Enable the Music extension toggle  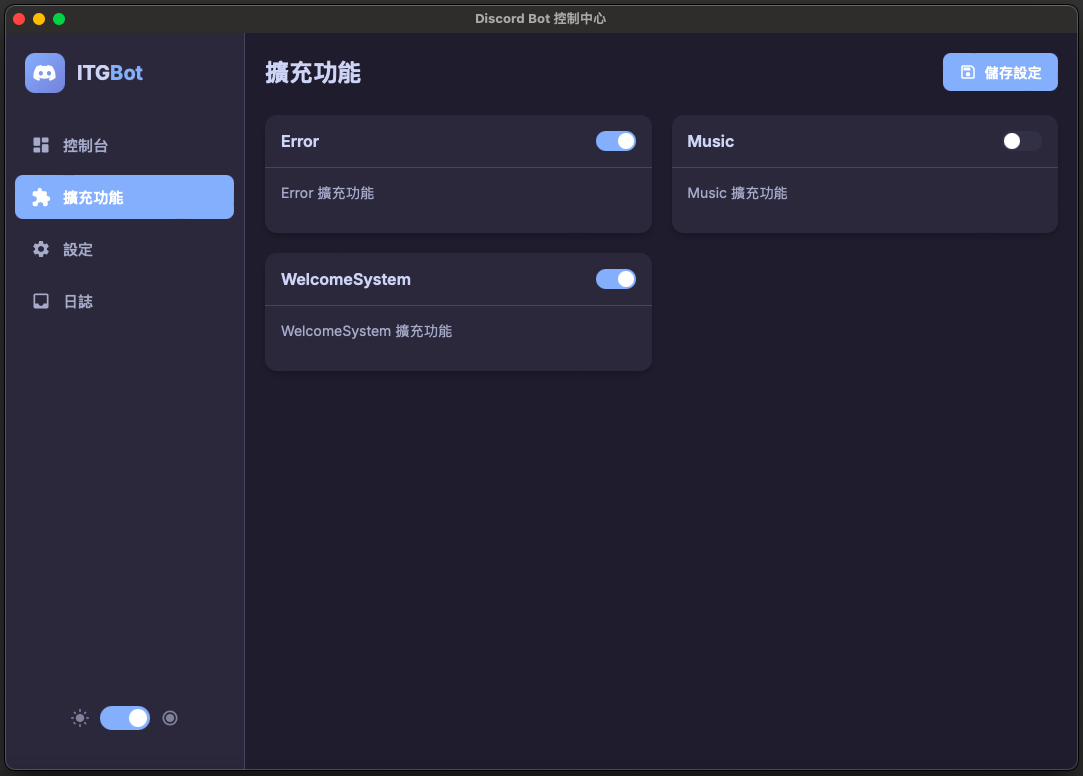click(1020, 141)
